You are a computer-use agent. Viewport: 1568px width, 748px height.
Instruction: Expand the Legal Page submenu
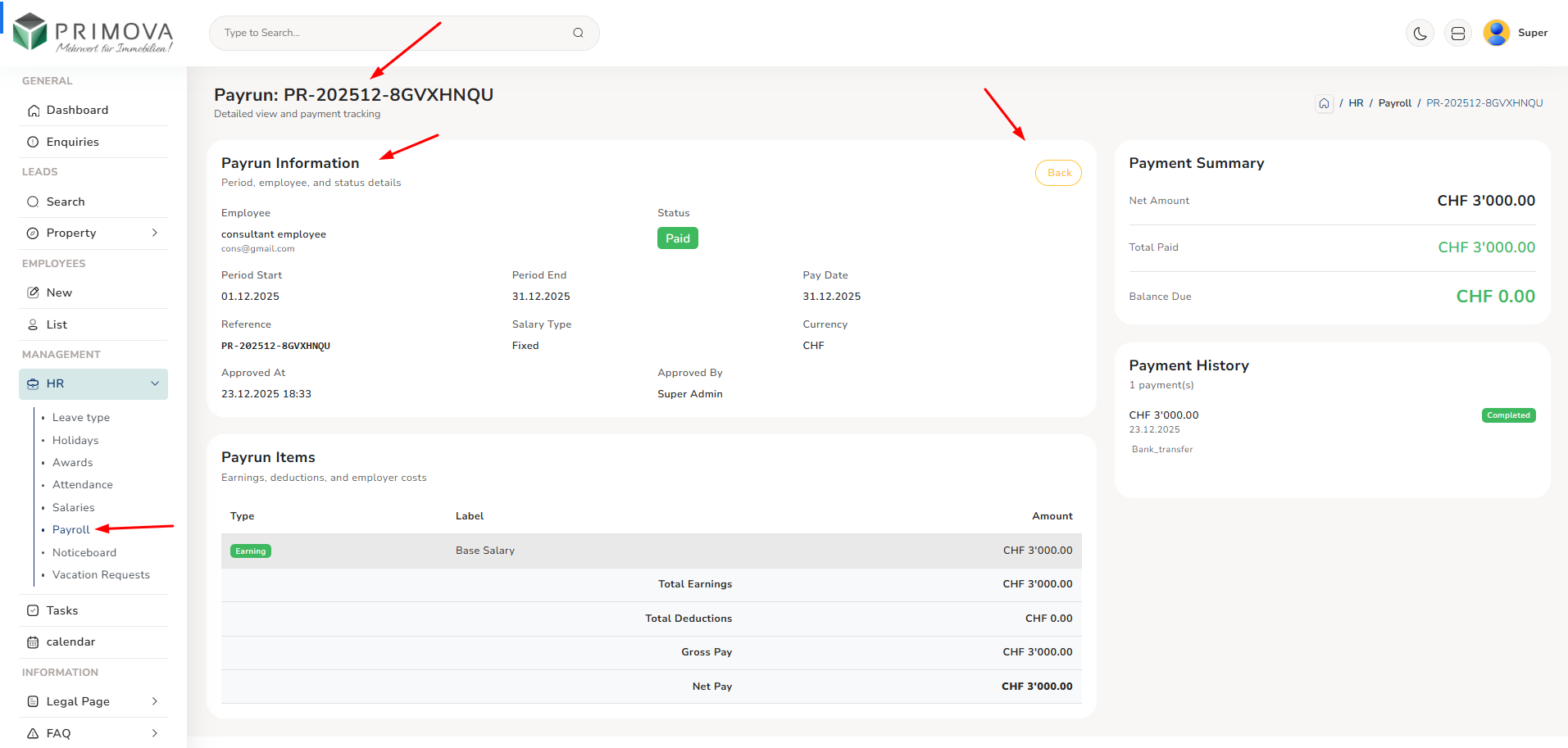tap(155, 701)
